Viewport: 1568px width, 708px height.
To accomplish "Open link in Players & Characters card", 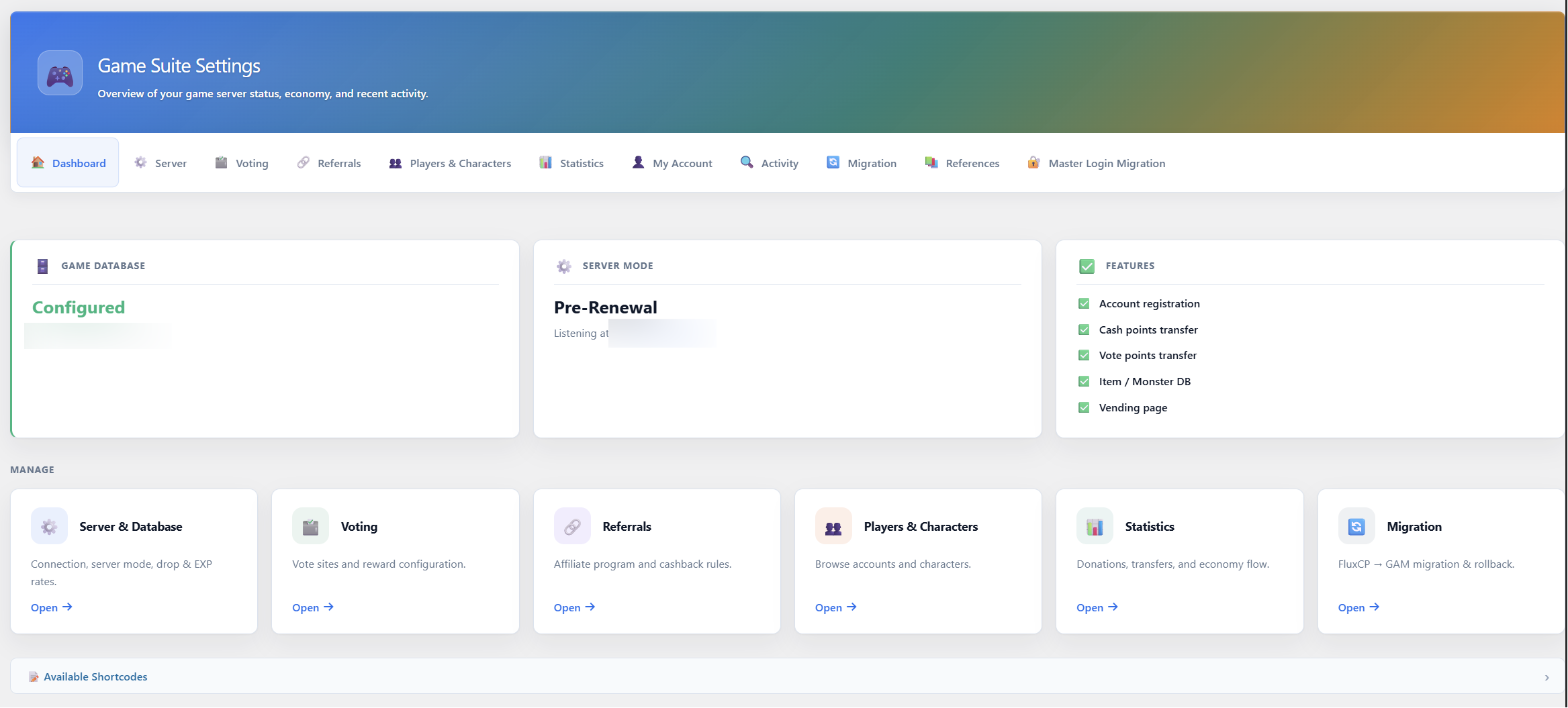I will tap(835, 607).
